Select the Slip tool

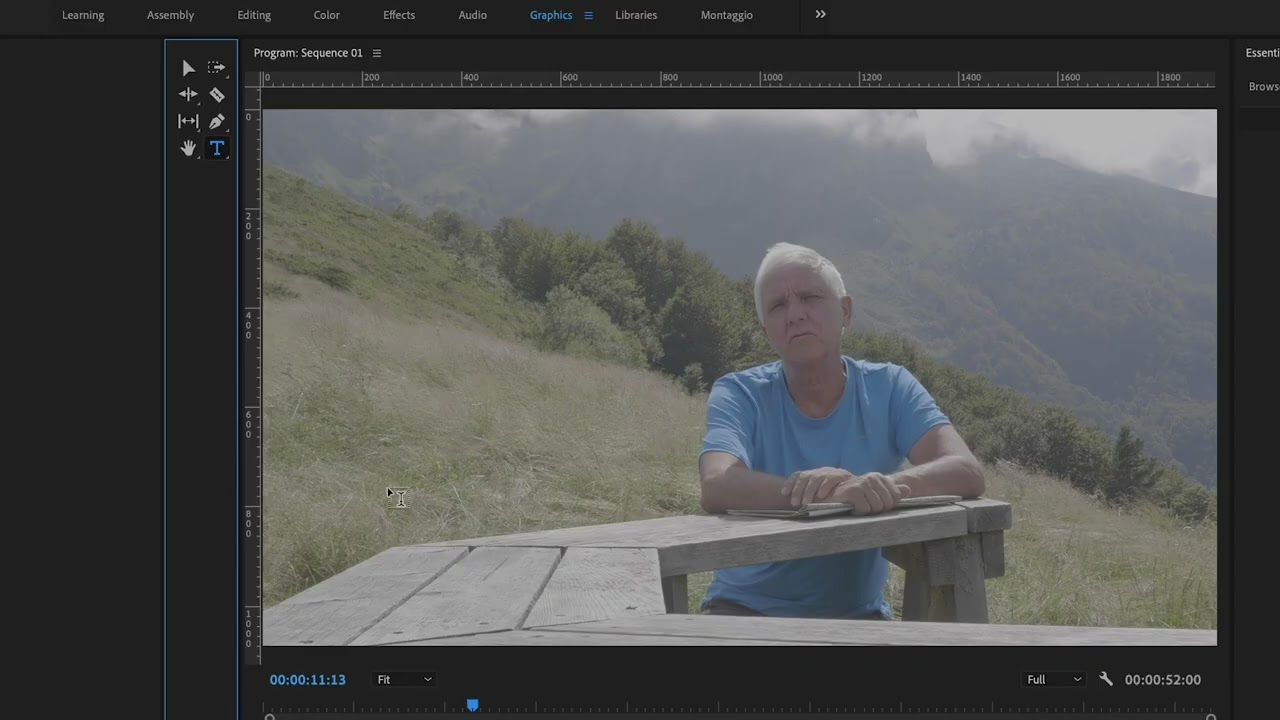click(188, 121)
